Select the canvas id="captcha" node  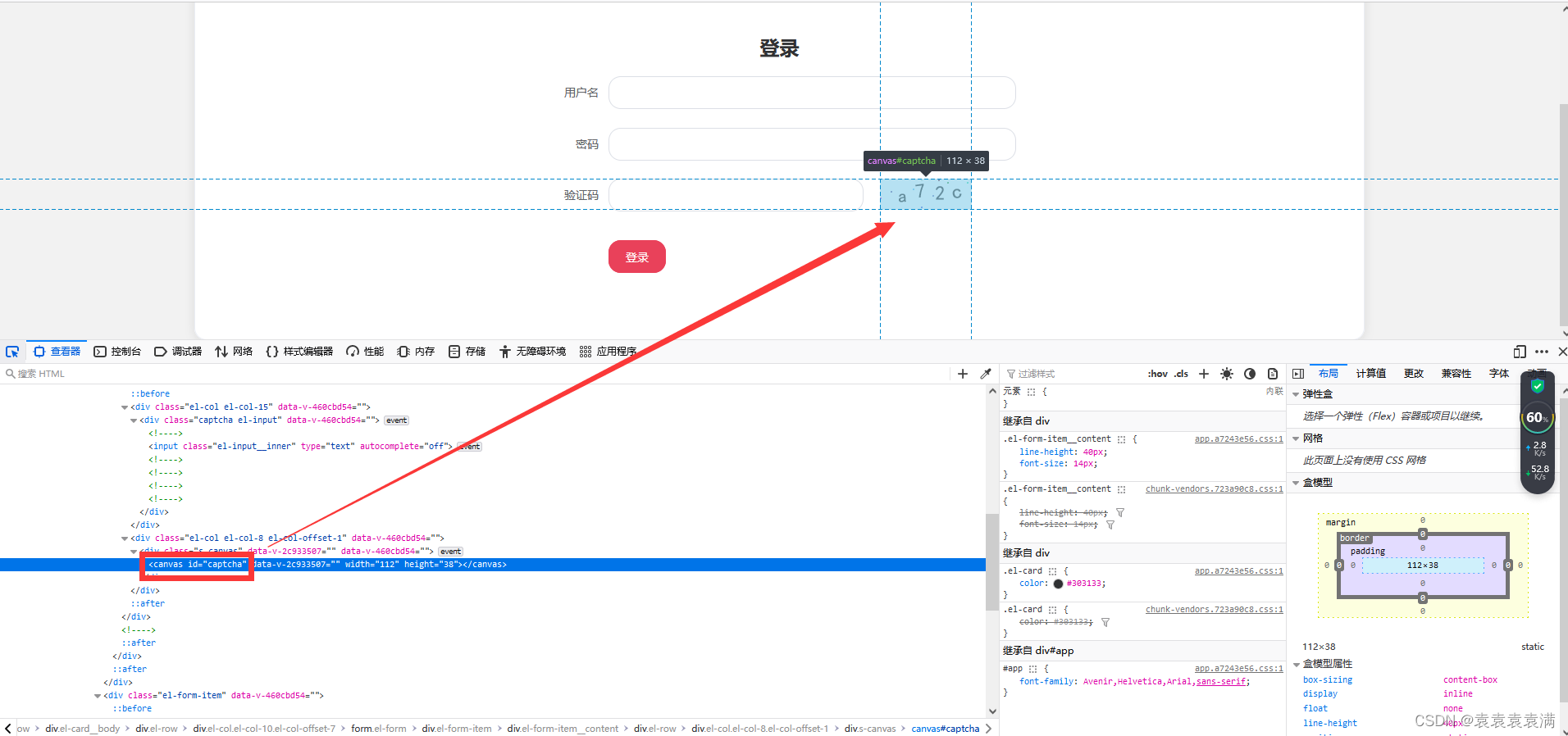point(492,565)
